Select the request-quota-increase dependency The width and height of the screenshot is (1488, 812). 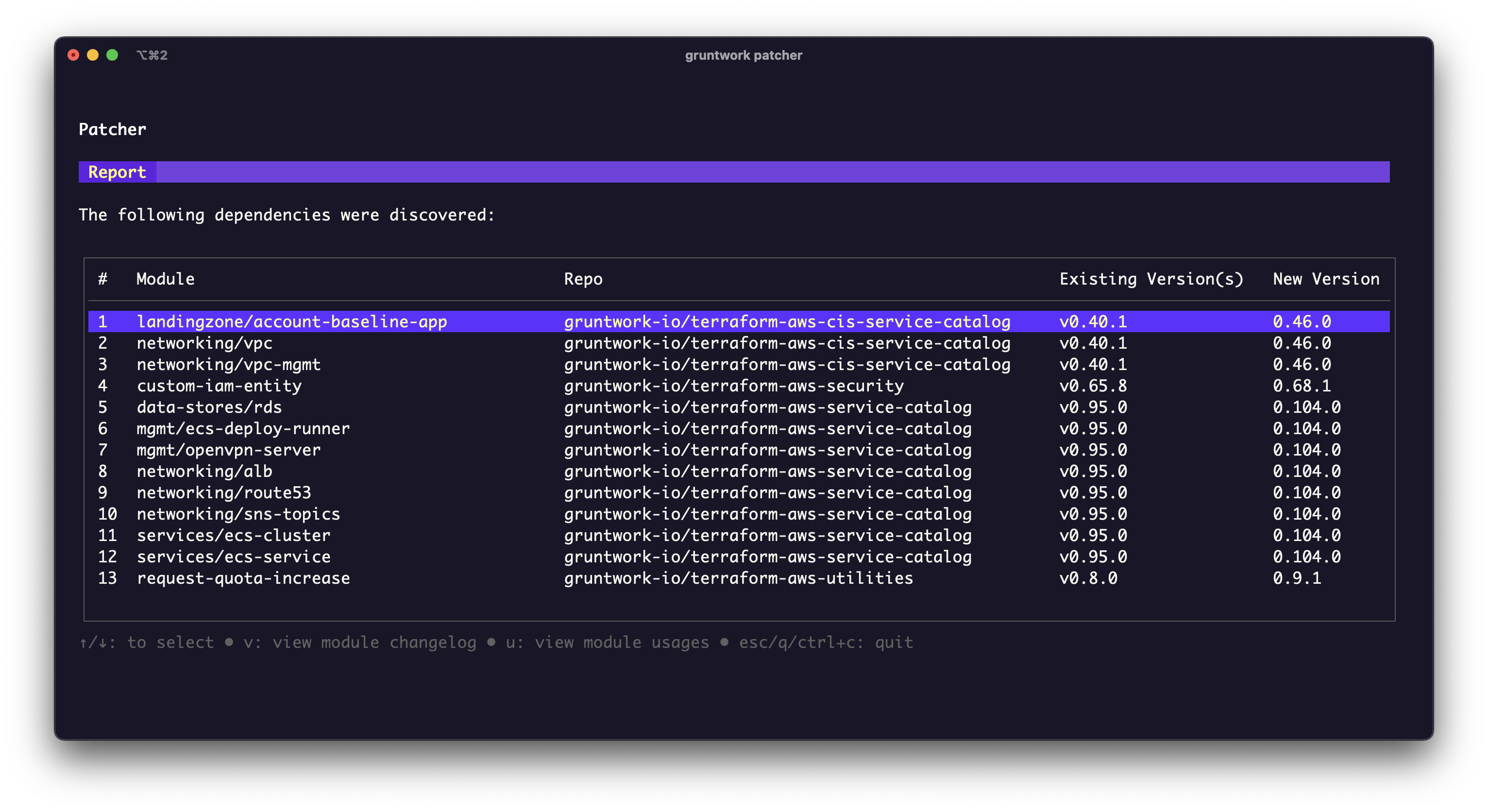[243, 578]
